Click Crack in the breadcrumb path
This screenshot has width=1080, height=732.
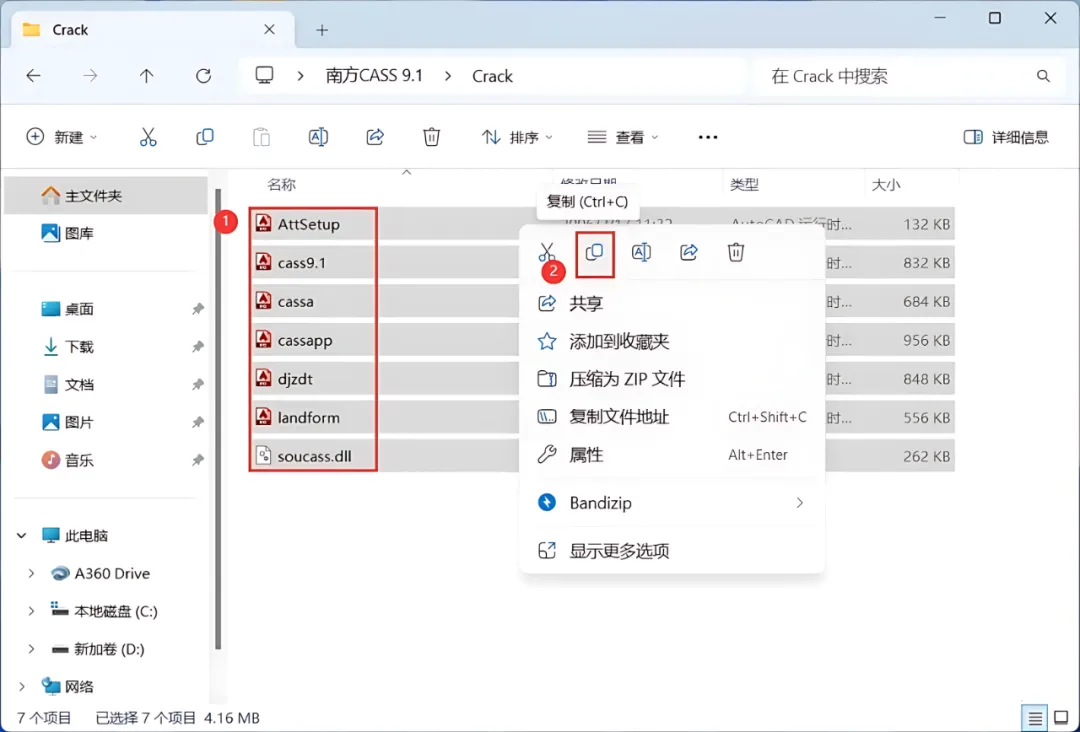pyautogui.click(x=492, y=76)
